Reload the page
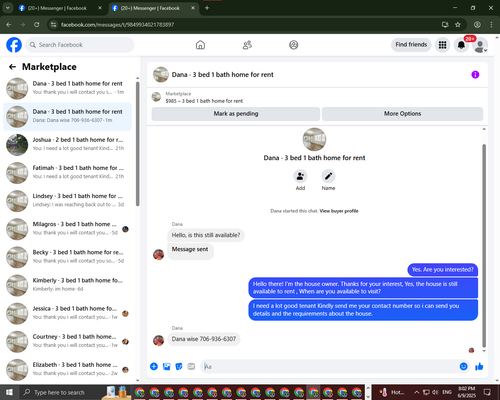The width and height of the screenshot is (500, 400). coord(37,25)
